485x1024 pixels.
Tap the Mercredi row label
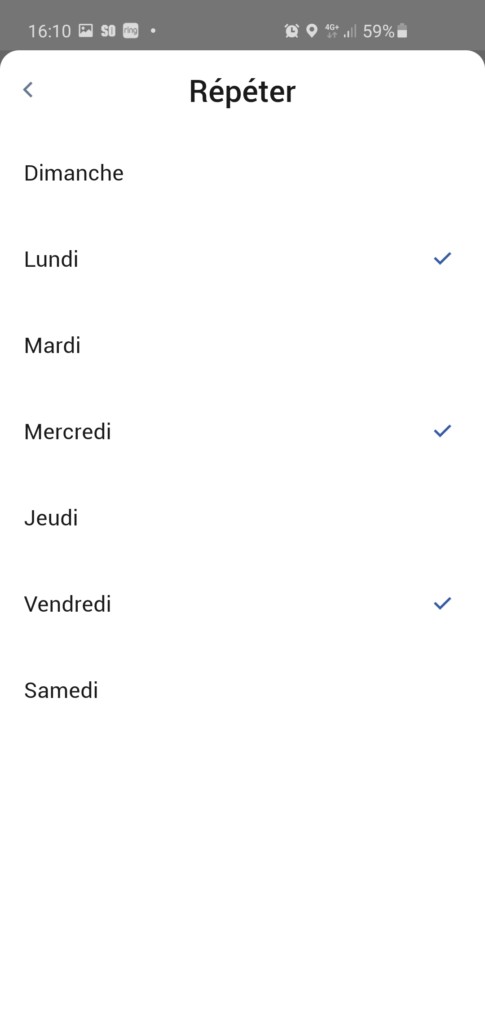coord(68,432)
